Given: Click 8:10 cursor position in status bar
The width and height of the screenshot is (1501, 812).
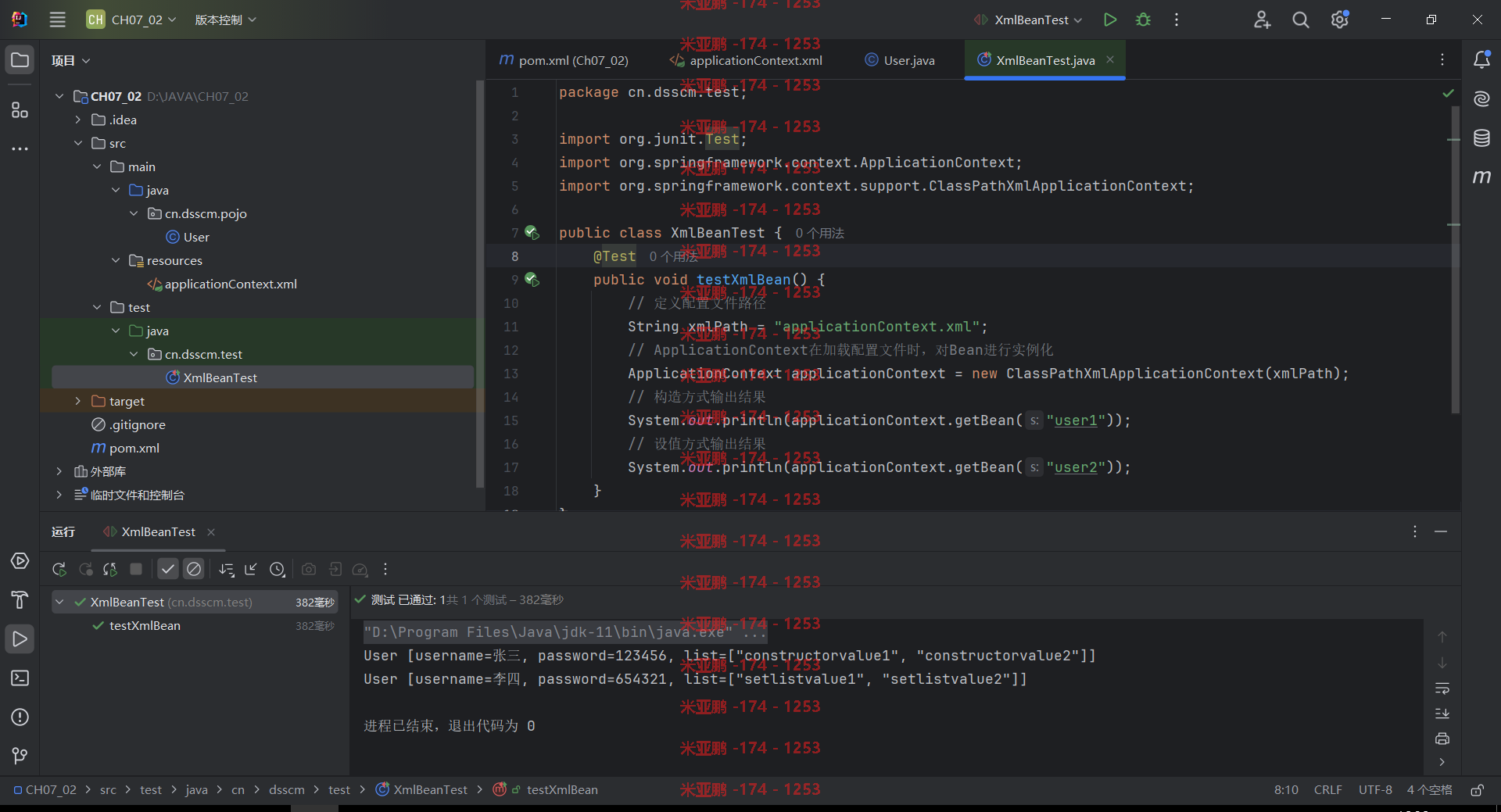Looking at the screenshot, I should (x=1286, y=790).
